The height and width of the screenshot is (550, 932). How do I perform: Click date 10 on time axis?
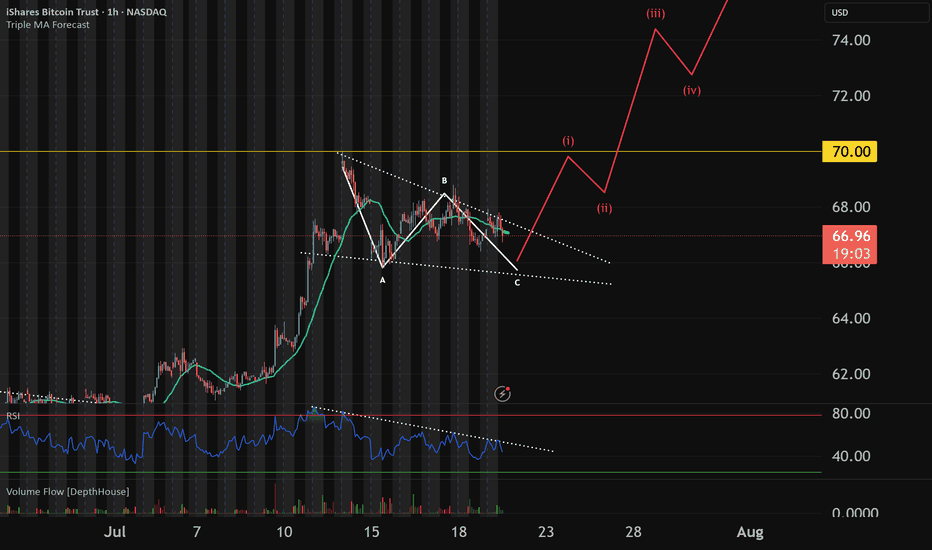click(x=284, y=532)
